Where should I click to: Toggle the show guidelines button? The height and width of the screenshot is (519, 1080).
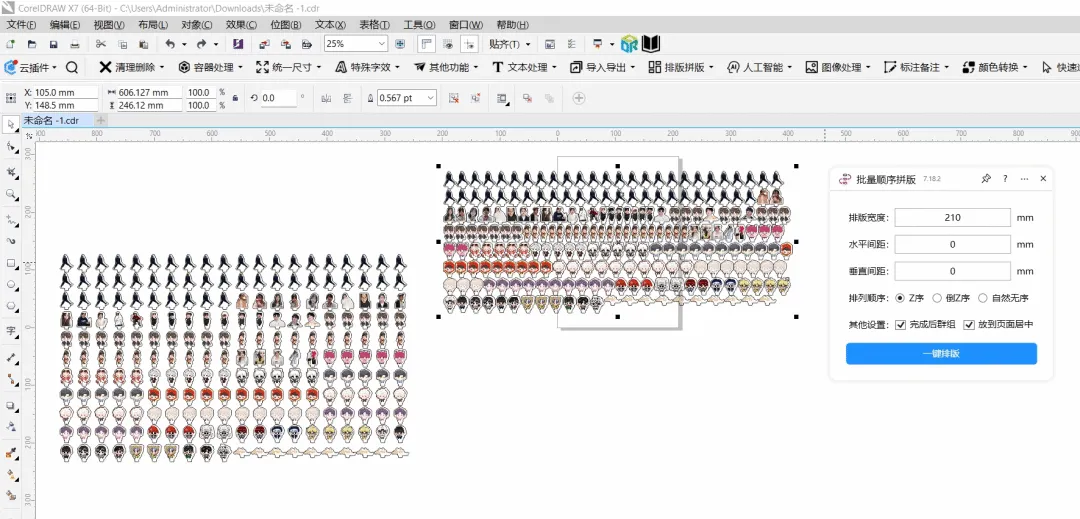click(470, 44)
